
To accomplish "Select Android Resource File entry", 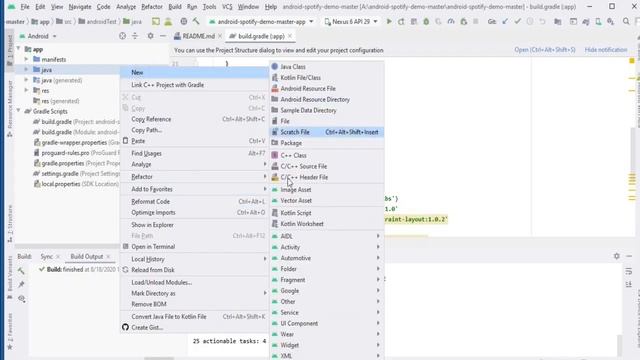I will pyautogui.click(x=327, y=89).
